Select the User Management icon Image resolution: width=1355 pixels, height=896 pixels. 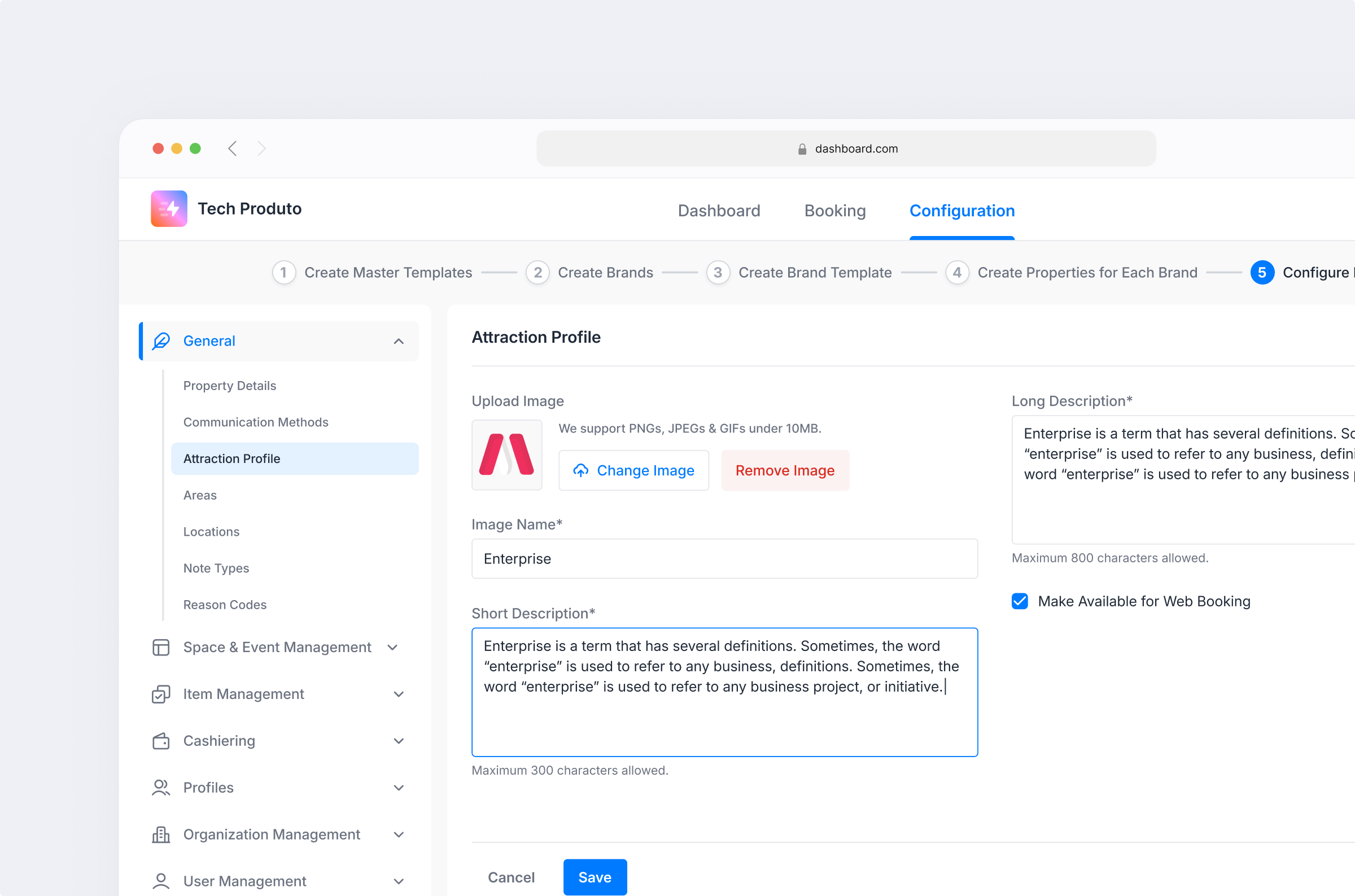click(x=161, y=881)
